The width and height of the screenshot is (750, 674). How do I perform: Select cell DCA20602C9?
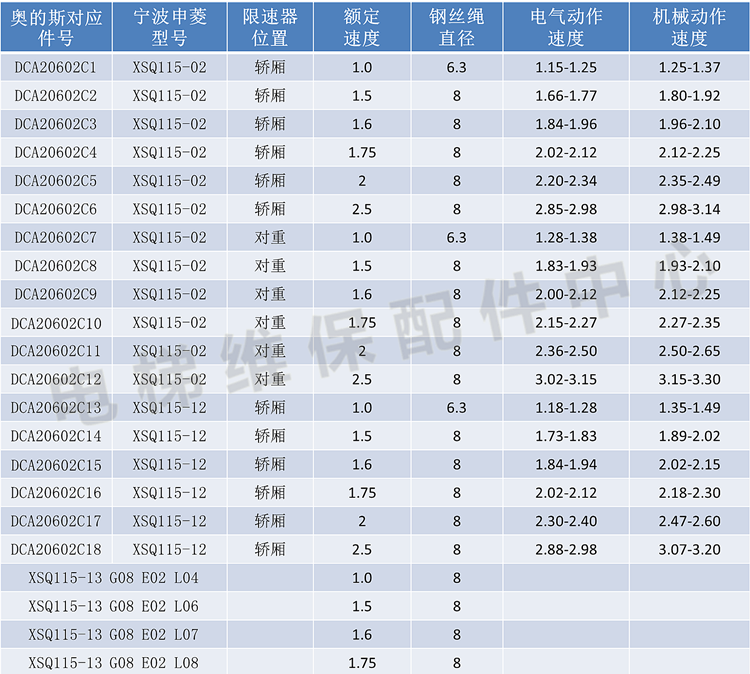tap(56, 294)
